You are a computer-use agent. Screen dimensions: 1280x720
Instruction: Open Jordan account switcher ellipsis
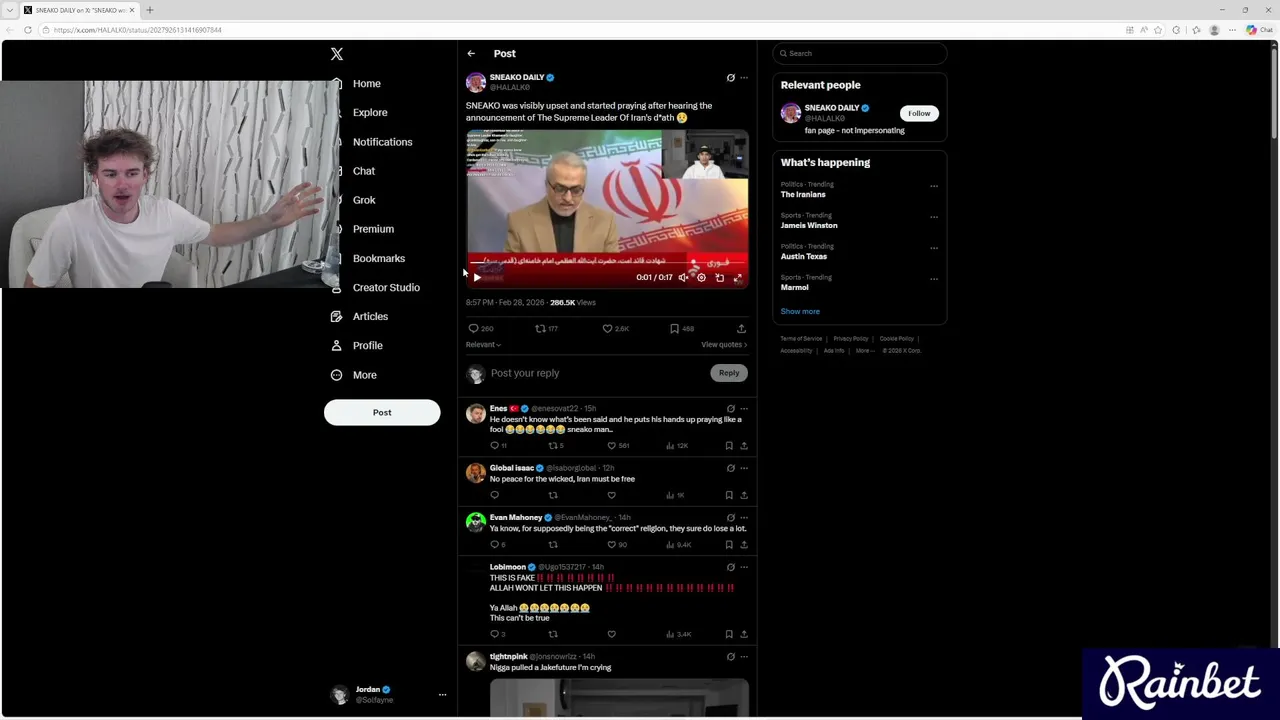442,694
